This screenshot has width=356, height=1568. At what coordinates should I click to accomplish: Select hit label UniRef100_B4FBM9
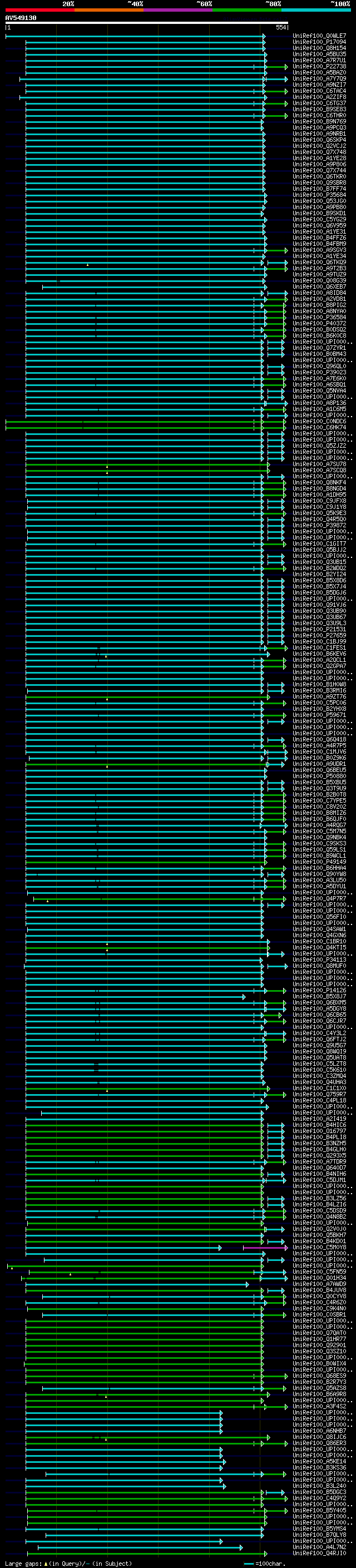[319, 244]
